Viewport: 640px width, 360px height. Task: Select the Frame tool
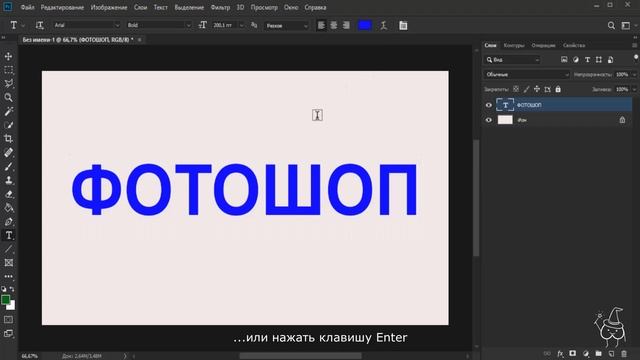[8, 263]
